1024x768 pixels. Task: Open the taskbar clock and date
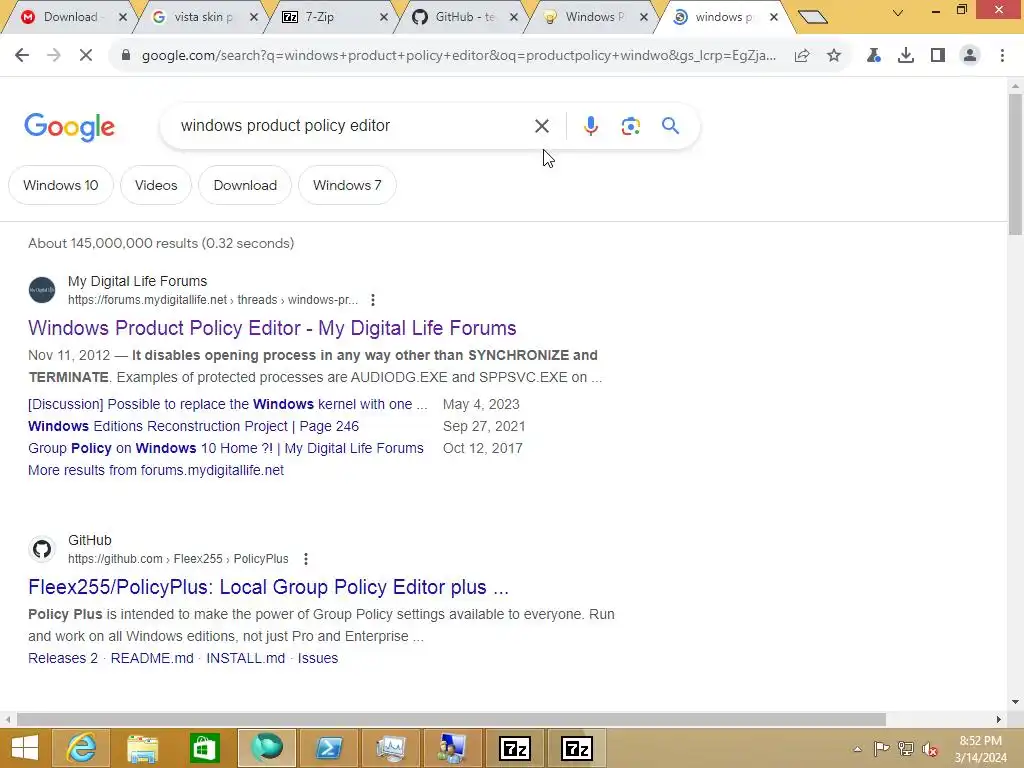(980, 749)
